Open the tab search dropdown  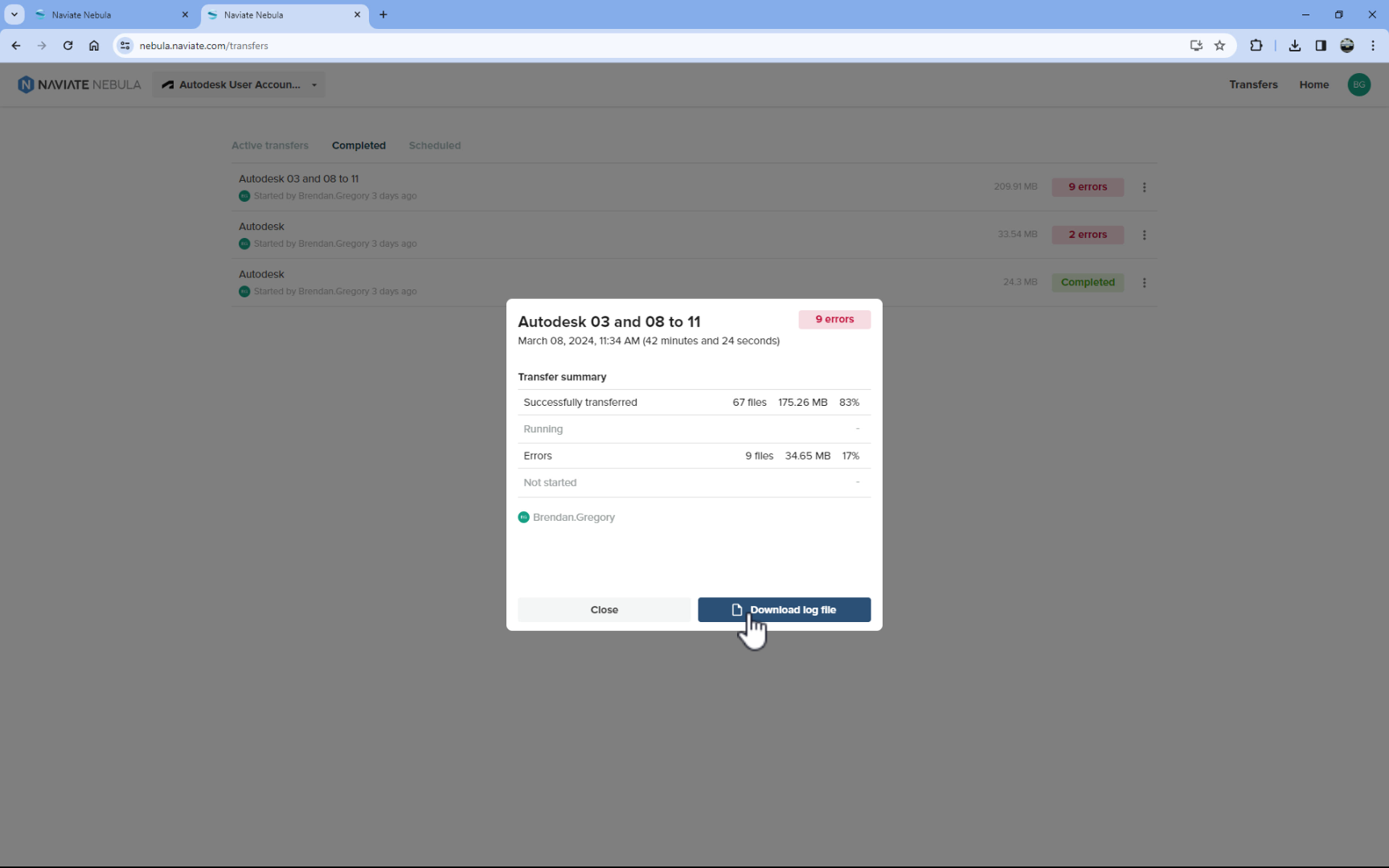pos(14,14)
